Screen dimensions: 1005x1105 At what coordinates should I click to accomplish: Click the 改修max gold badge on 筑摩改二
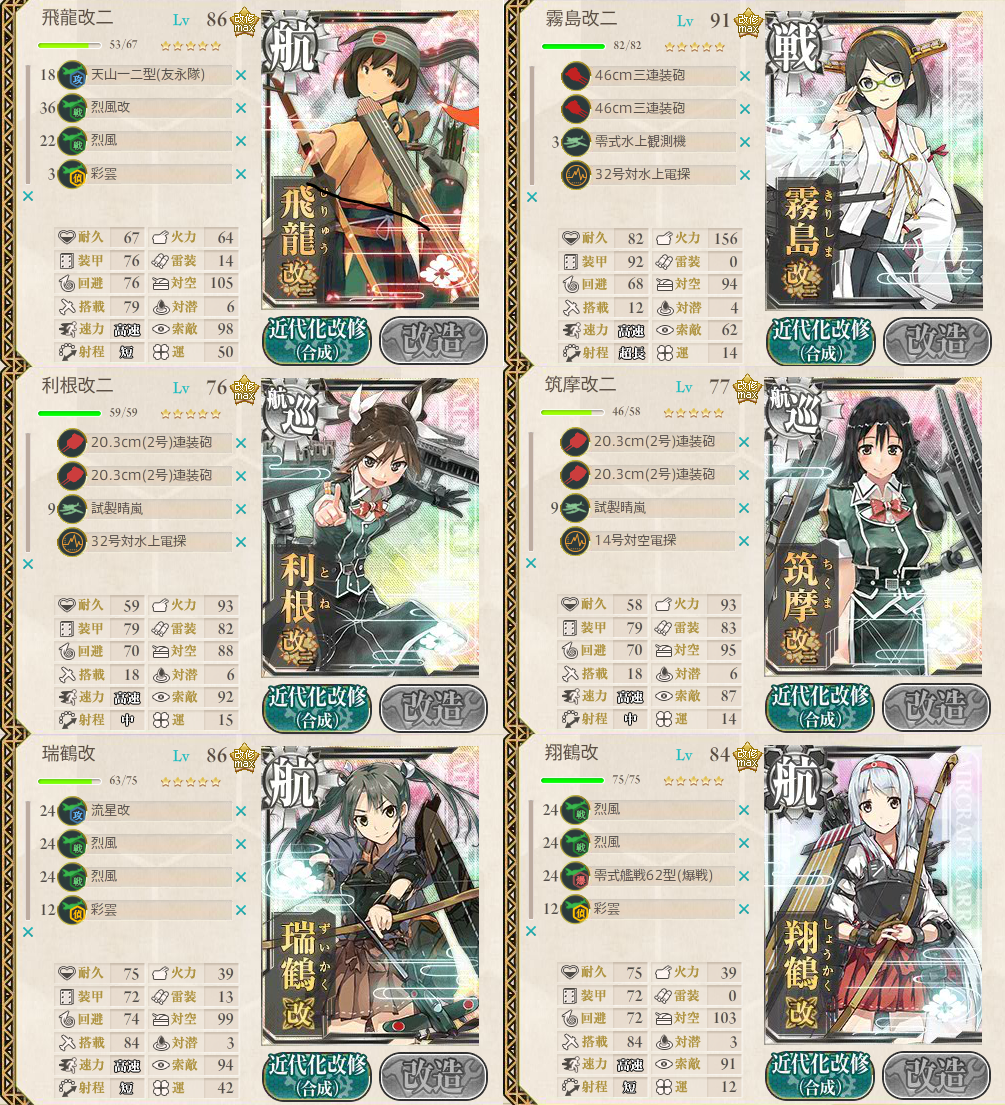pos(747,390)
